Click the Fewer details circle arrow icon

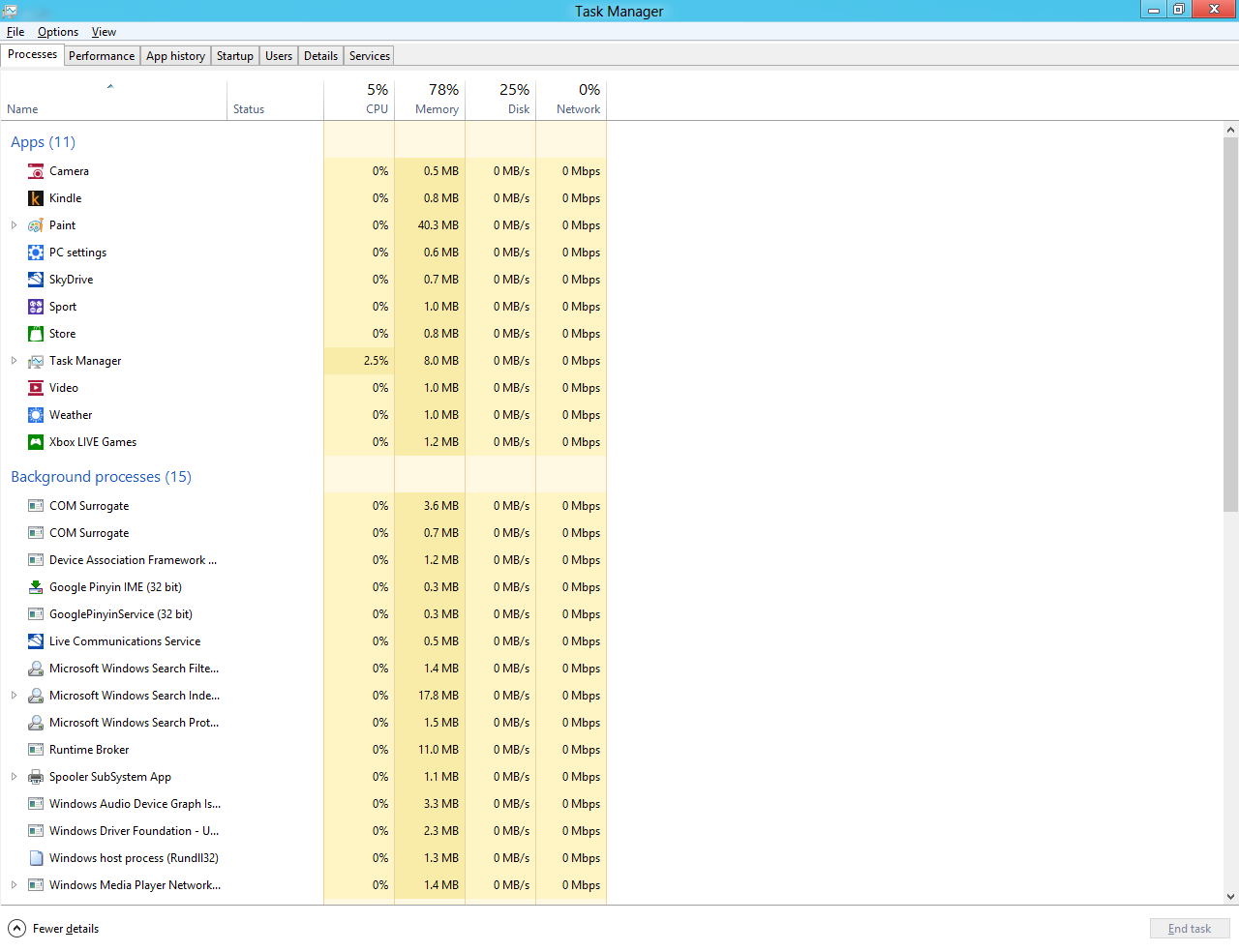(x=16, y=929)
